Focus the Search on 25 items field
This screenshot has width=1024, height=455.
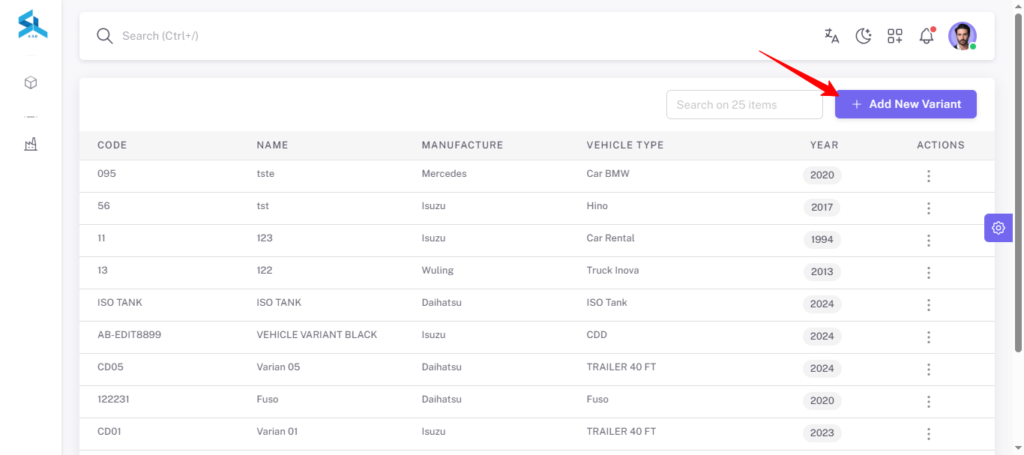[x=744, y=104]
